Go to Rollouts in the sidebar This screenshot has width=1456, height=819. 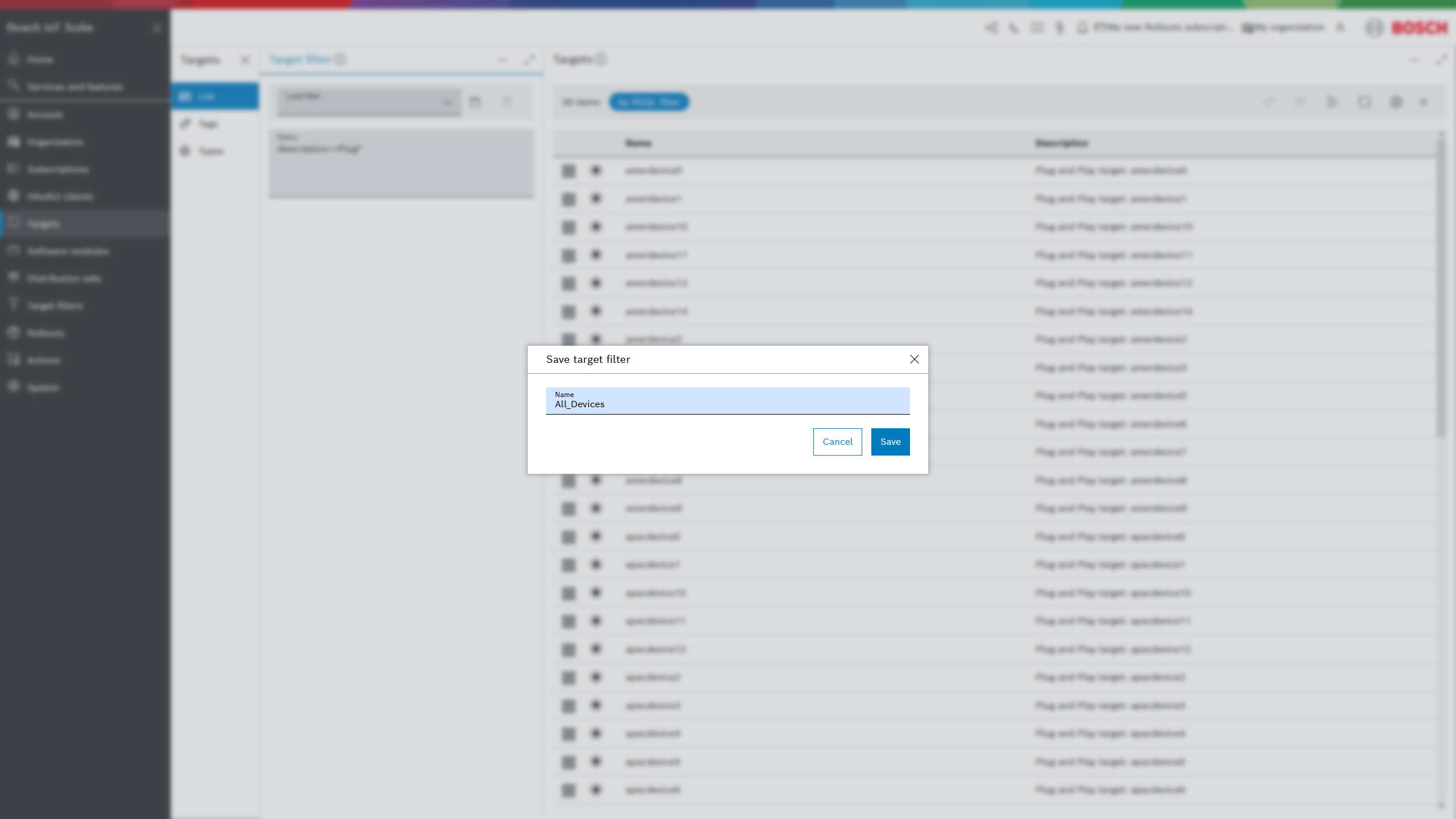pos(45,333)
